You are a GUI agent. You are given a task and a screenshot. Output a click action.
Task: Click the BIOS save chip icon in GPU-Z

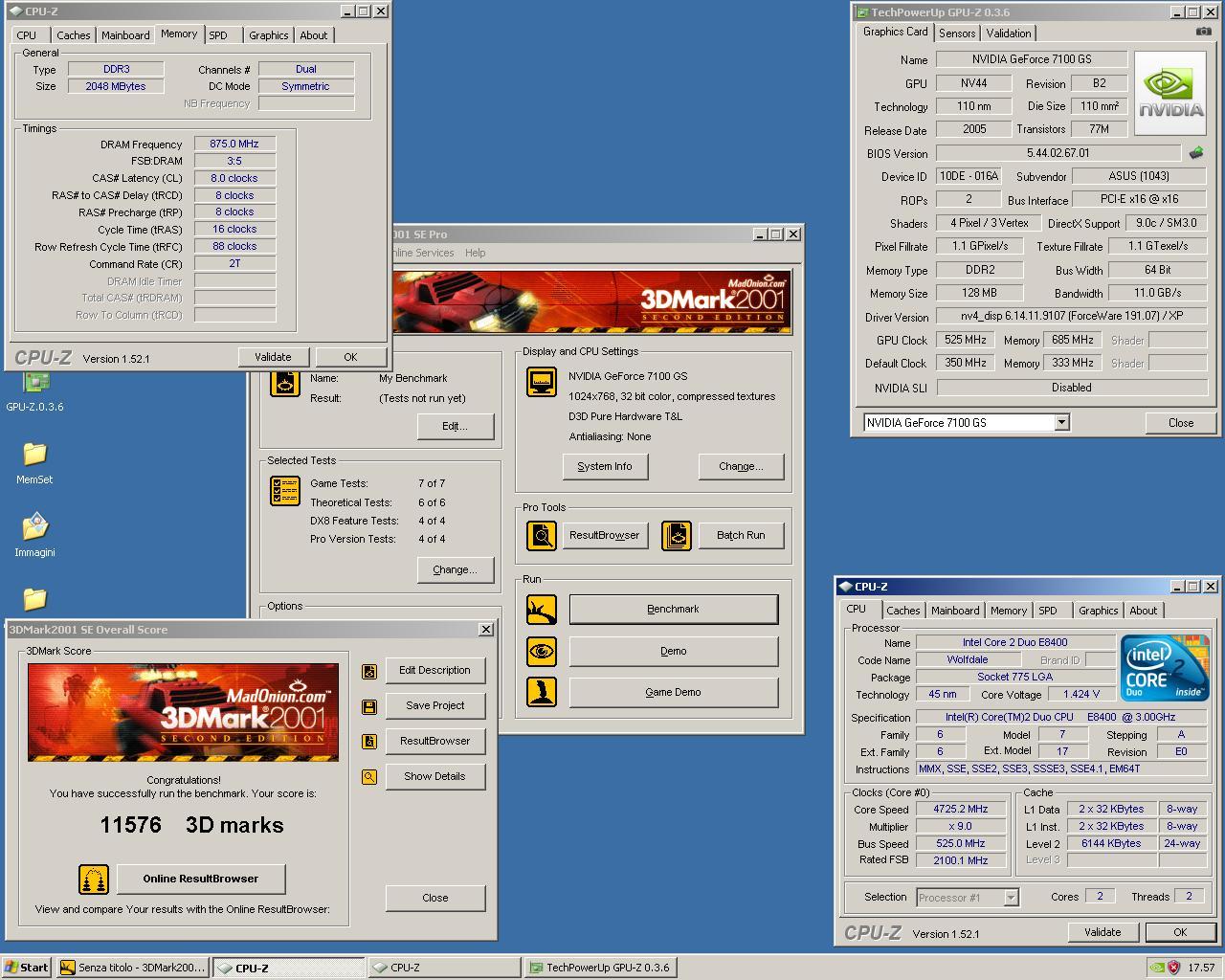1196,152
